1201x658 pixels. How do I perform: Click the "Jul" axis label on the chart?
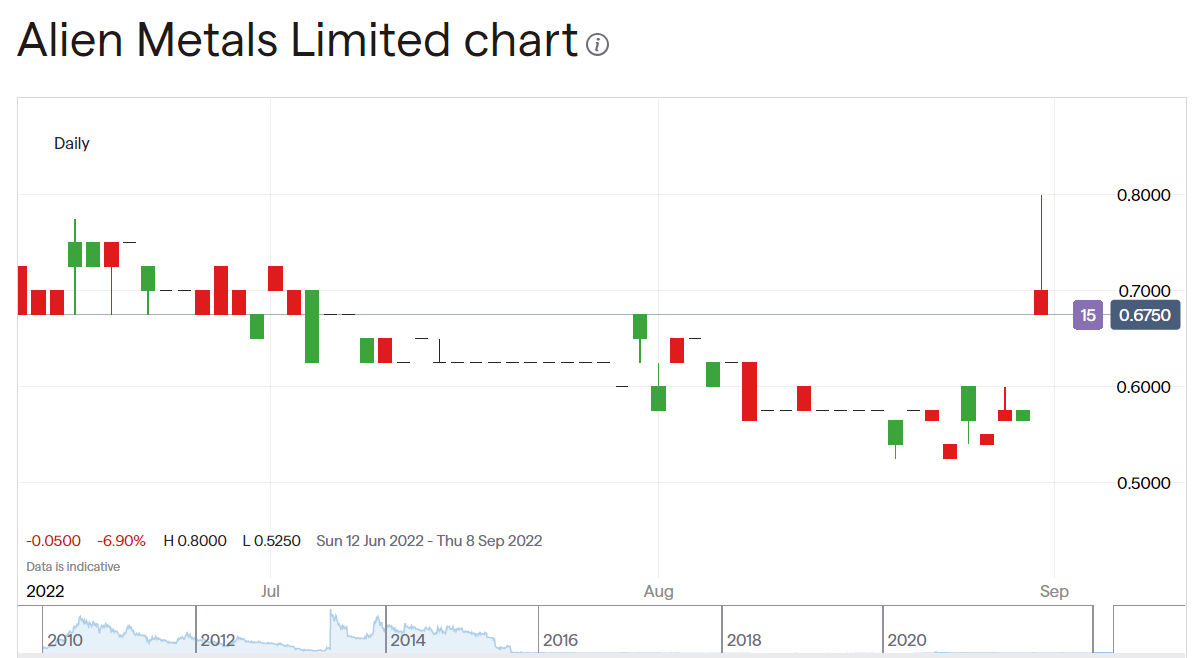tap(270, 591)
